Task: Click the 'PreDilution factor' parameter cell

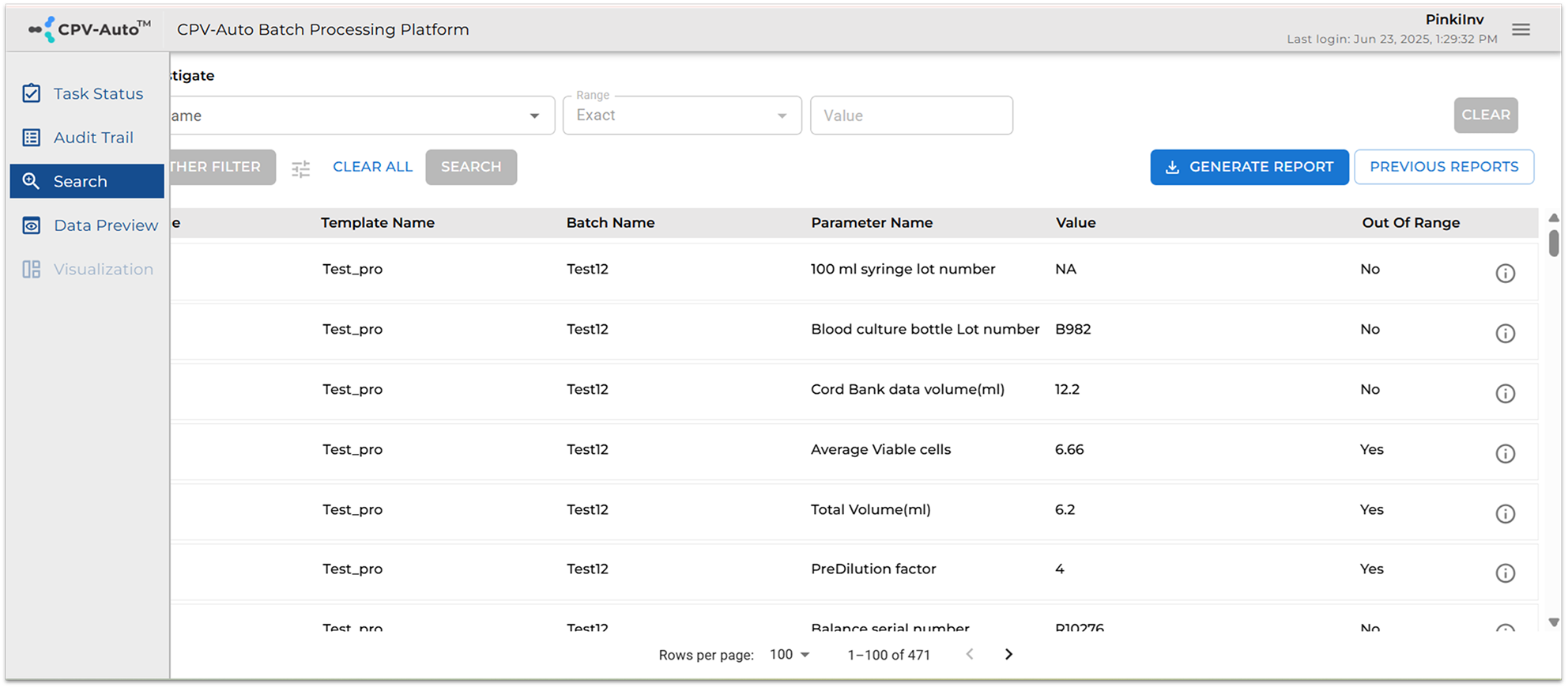Action: [873, 569]
